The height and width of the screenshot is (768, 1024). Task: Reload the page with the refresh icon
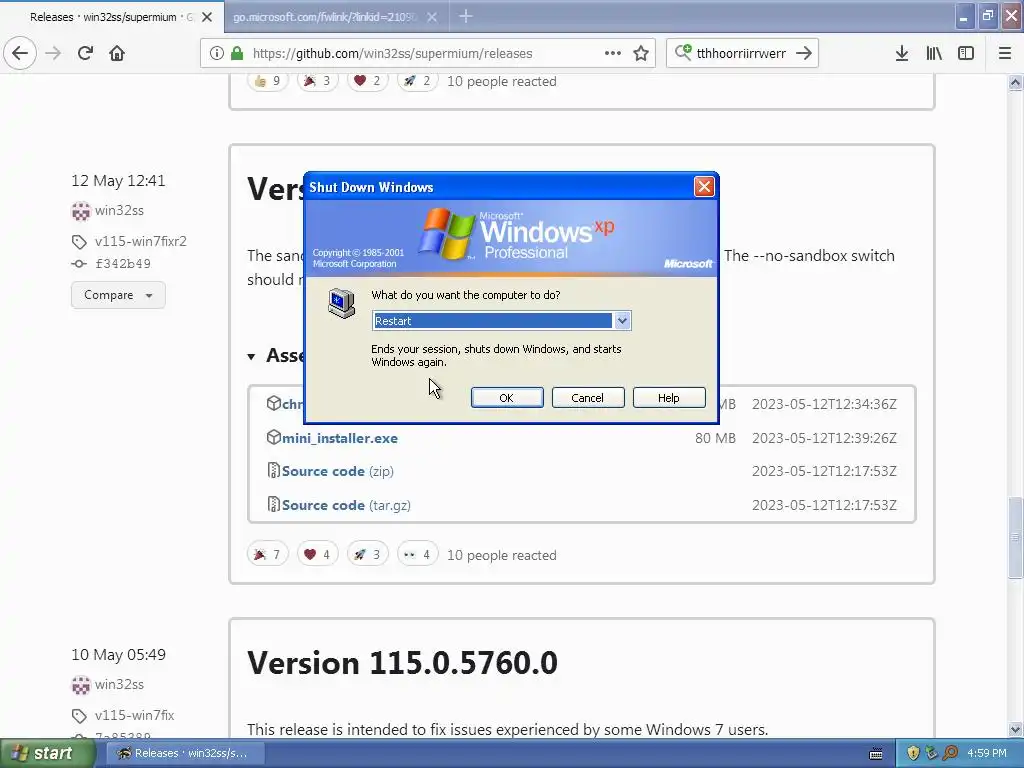tap(85, 53)
